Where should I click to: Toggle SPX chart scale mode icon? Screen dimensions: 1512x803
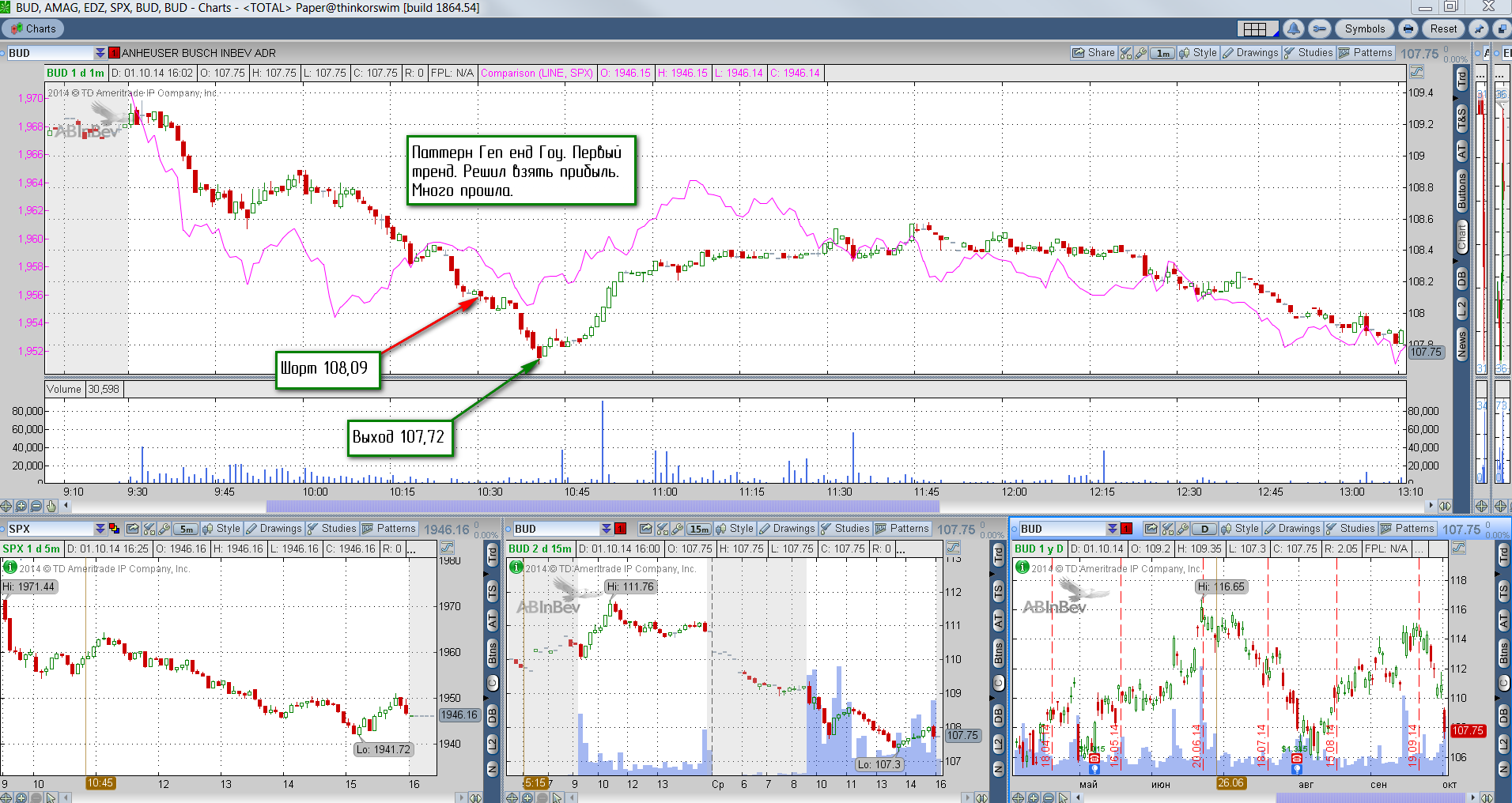[x=447, y=548]
